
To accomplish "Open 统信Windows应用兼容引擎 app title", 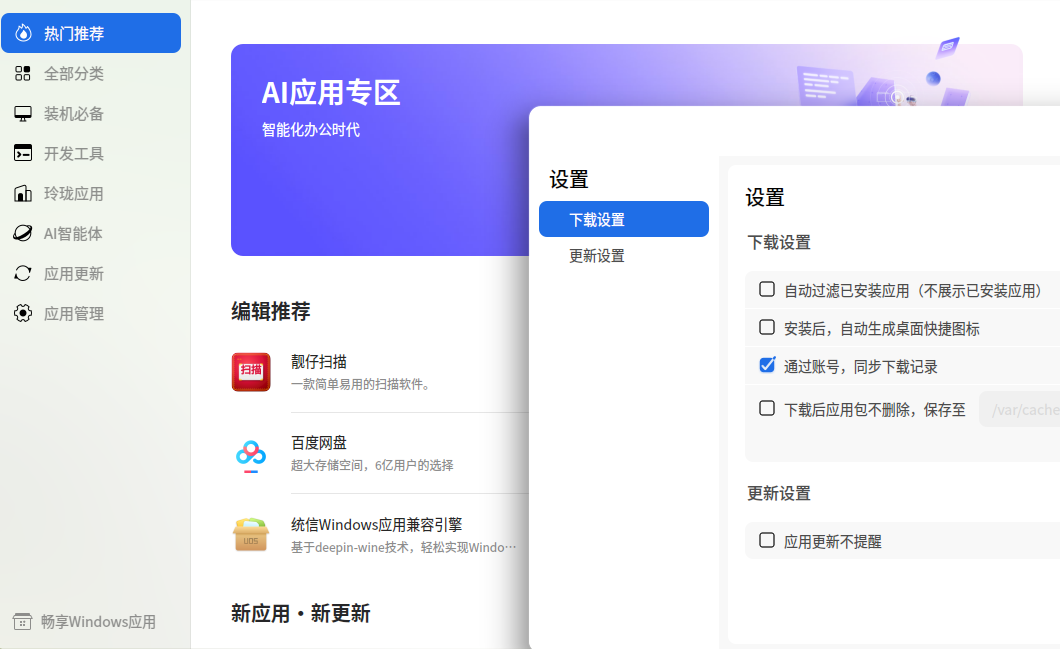I will point(377,525).
